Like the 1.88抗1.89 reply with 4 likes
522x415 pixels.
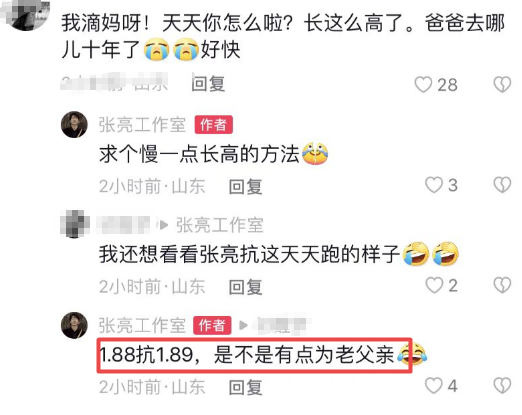[434, 386]
